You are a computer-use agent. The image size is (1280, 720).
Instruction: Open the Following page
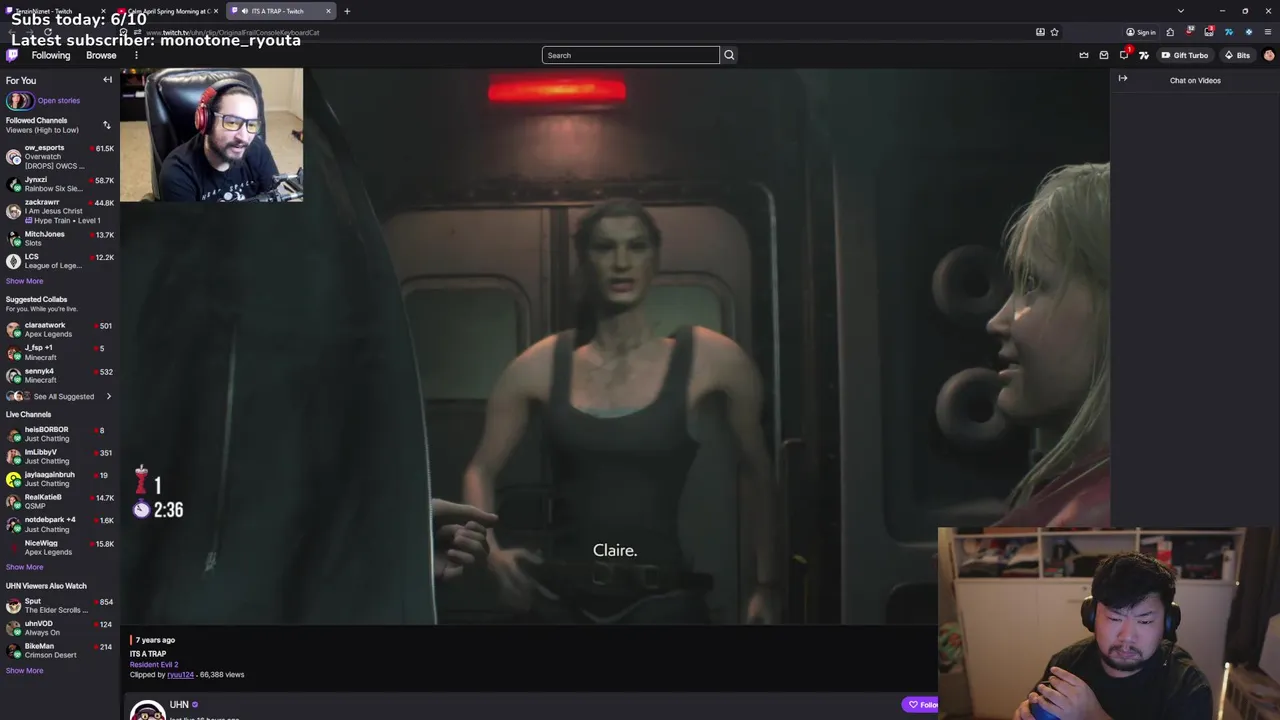[51, 55]
